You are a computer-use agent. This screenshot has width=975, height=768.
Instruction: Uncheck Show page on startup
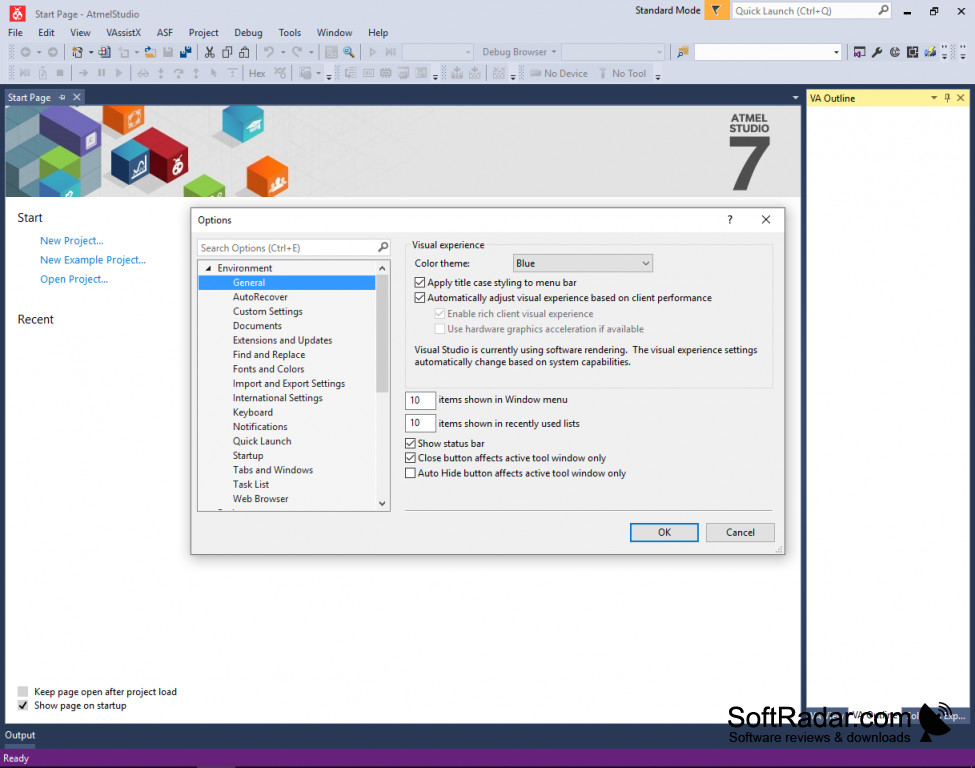point(23,705)
